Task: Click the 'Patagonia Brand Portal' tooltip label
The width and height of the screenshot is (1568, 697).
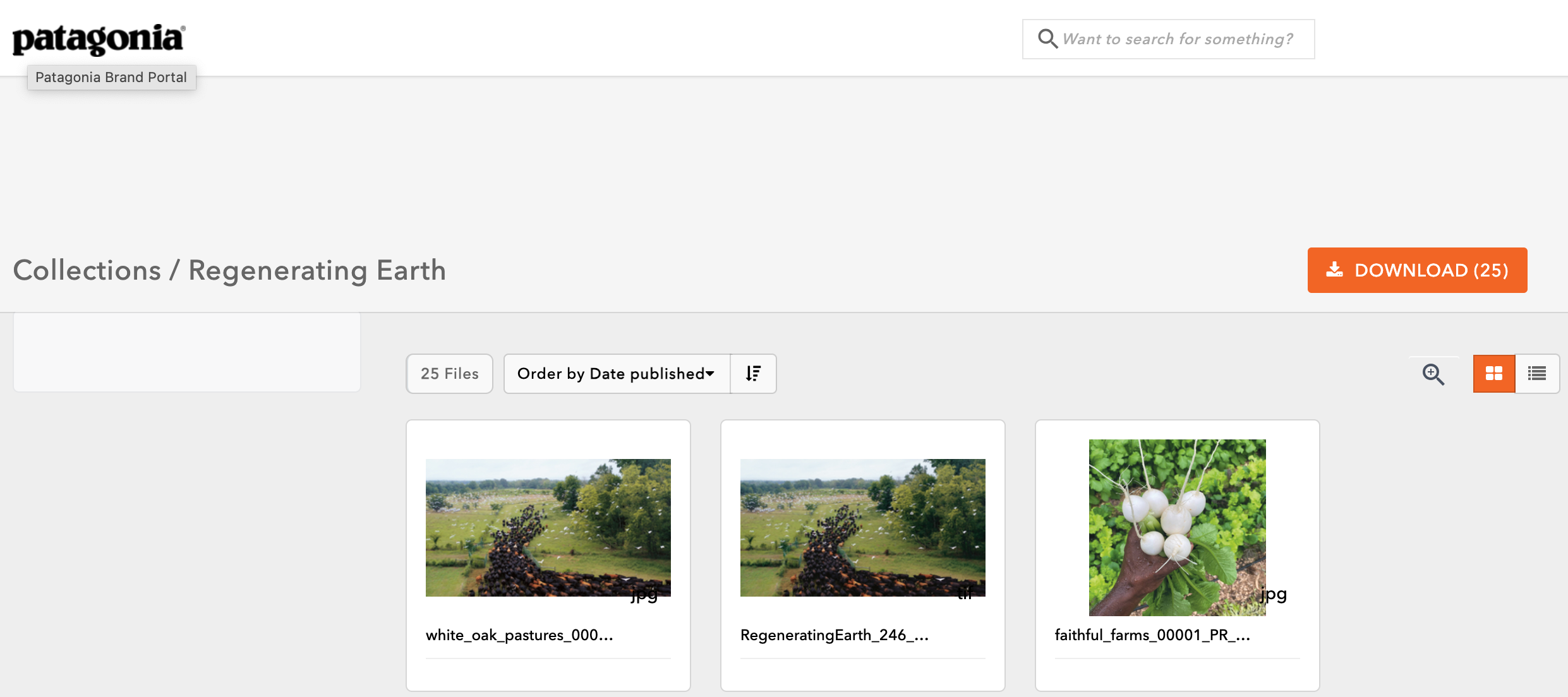Action: [x=111, y=77]
